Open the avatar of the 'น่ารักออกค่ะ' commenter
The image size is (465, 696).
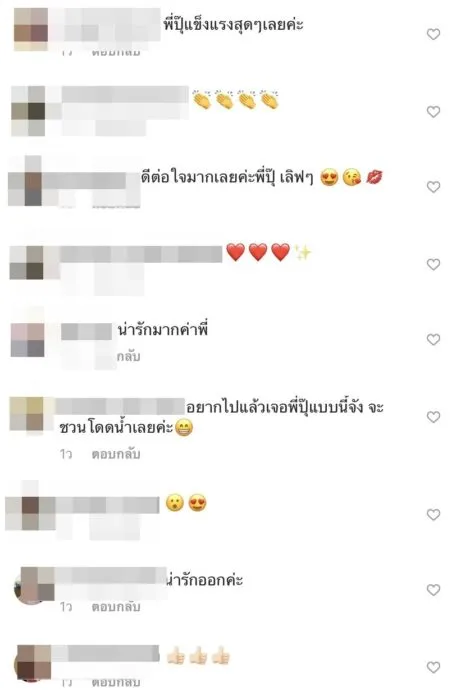(x=34, y=585)
